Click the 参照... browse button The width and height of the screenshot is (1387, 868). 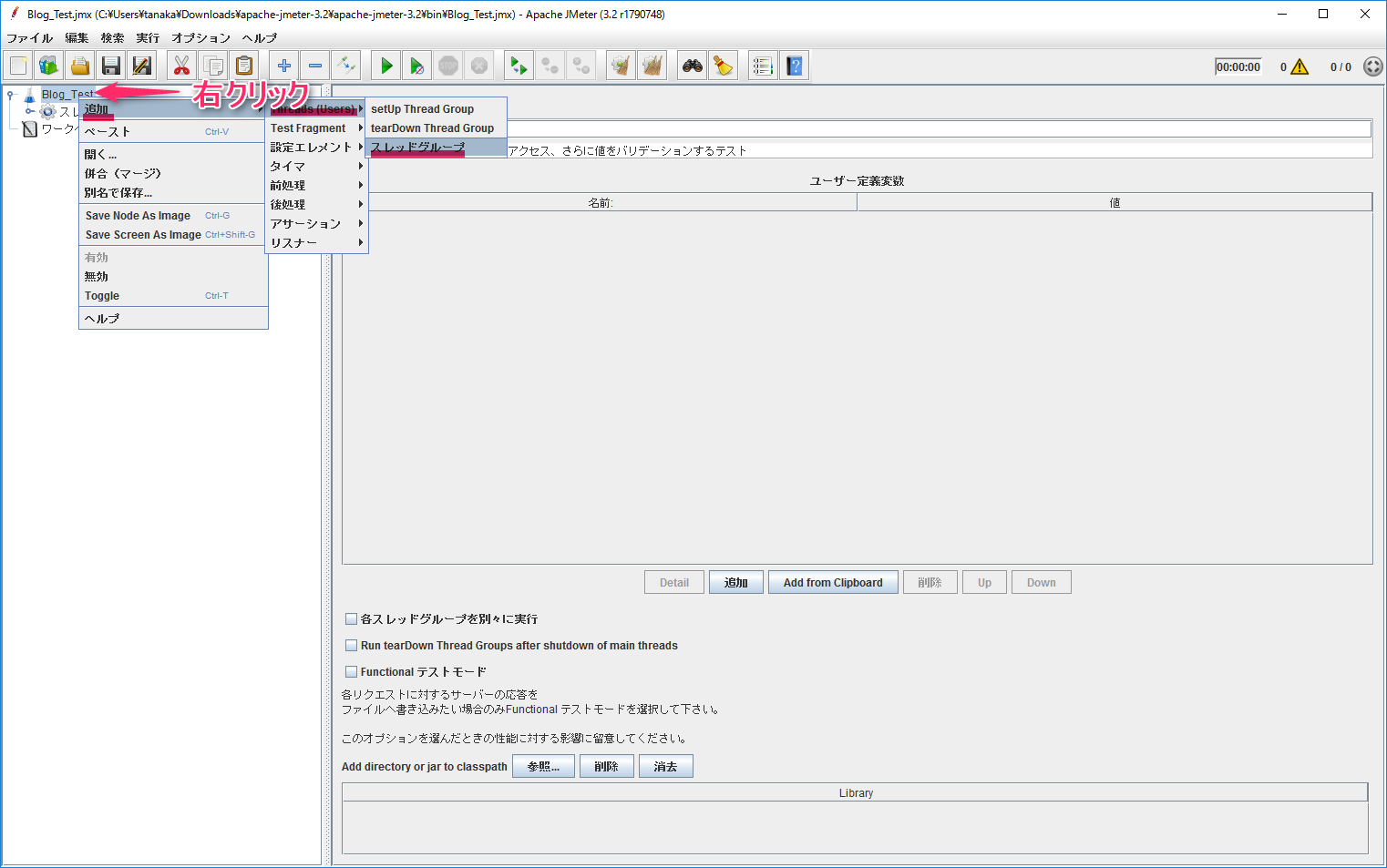click(x=543, y=767)
